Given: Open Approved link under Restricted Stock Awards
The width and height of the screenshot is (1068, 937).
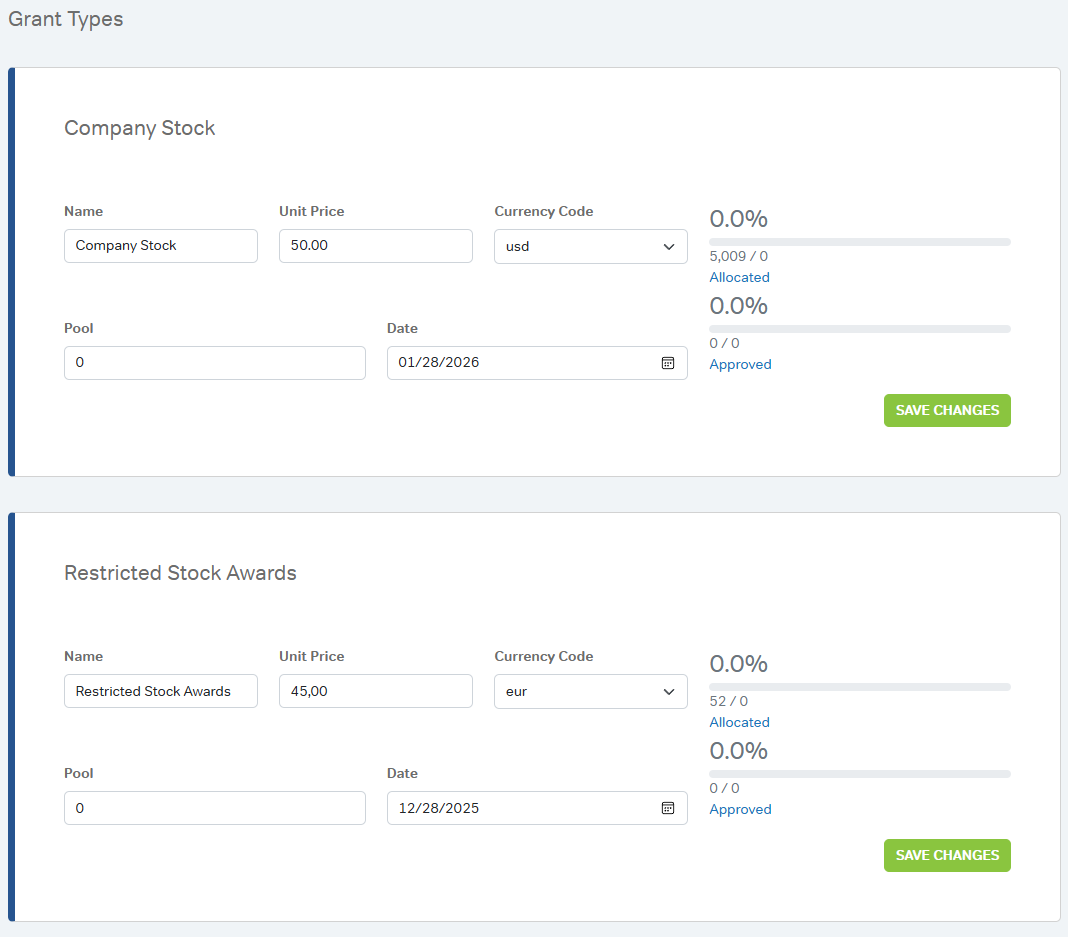Looking at the screenshot, I should [x=740, y=809].
